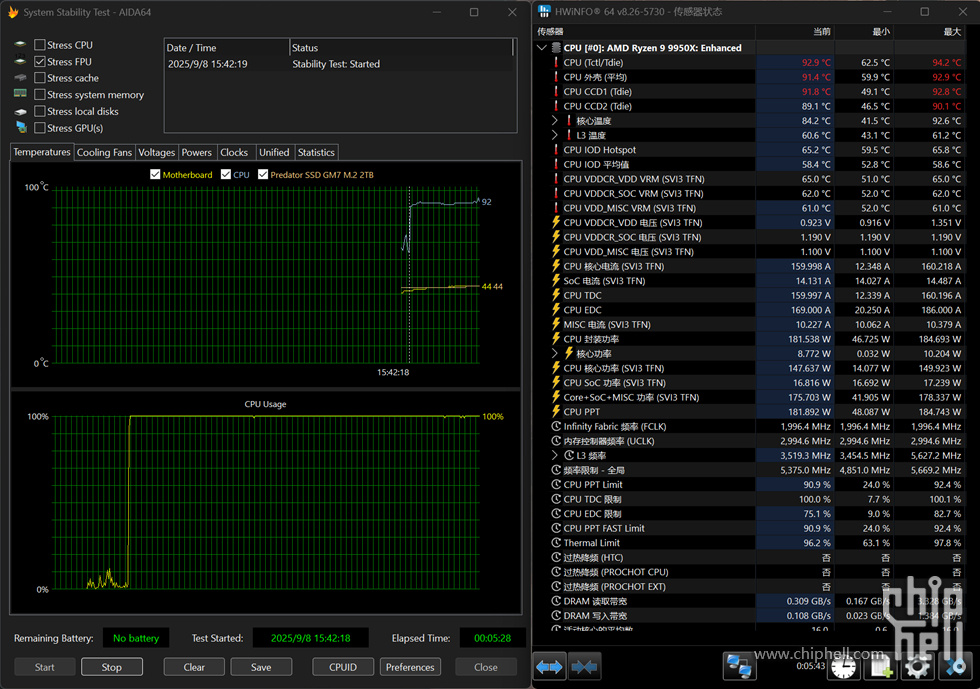Collapse the CPU [#0] AMD Ryzen 9 9950X group

pyautogui.click(x=542, y=48)
